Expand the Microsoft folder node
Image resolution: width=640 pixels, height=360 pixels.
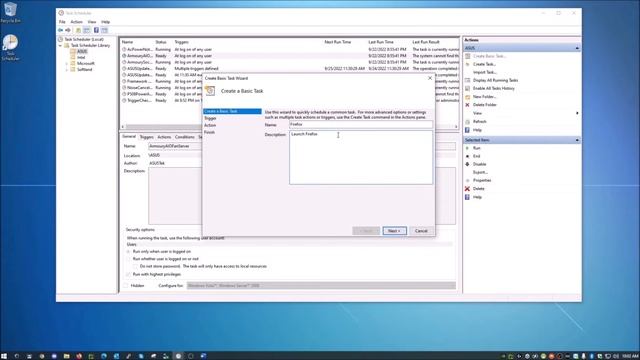(x=67, y=64)
